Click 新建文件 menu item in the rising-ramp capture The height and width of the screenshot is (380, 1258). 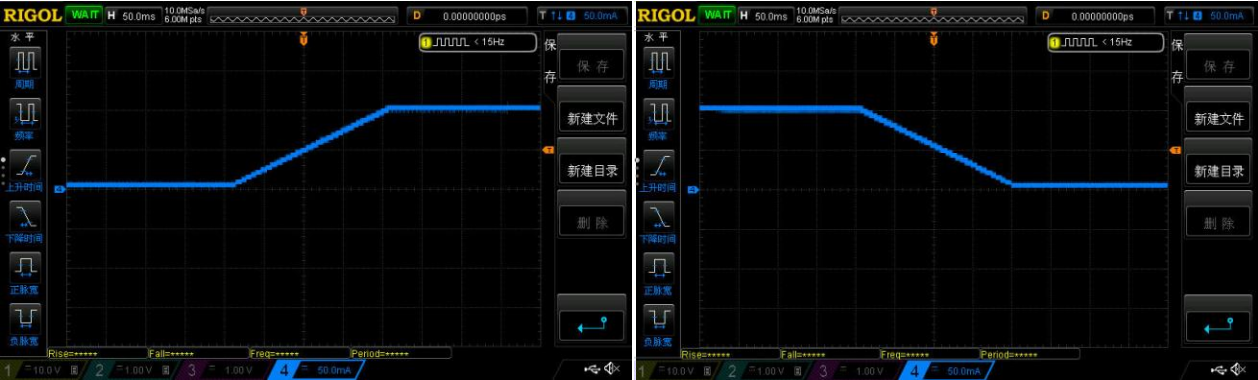pyautogui.click(x=592, y=118)
